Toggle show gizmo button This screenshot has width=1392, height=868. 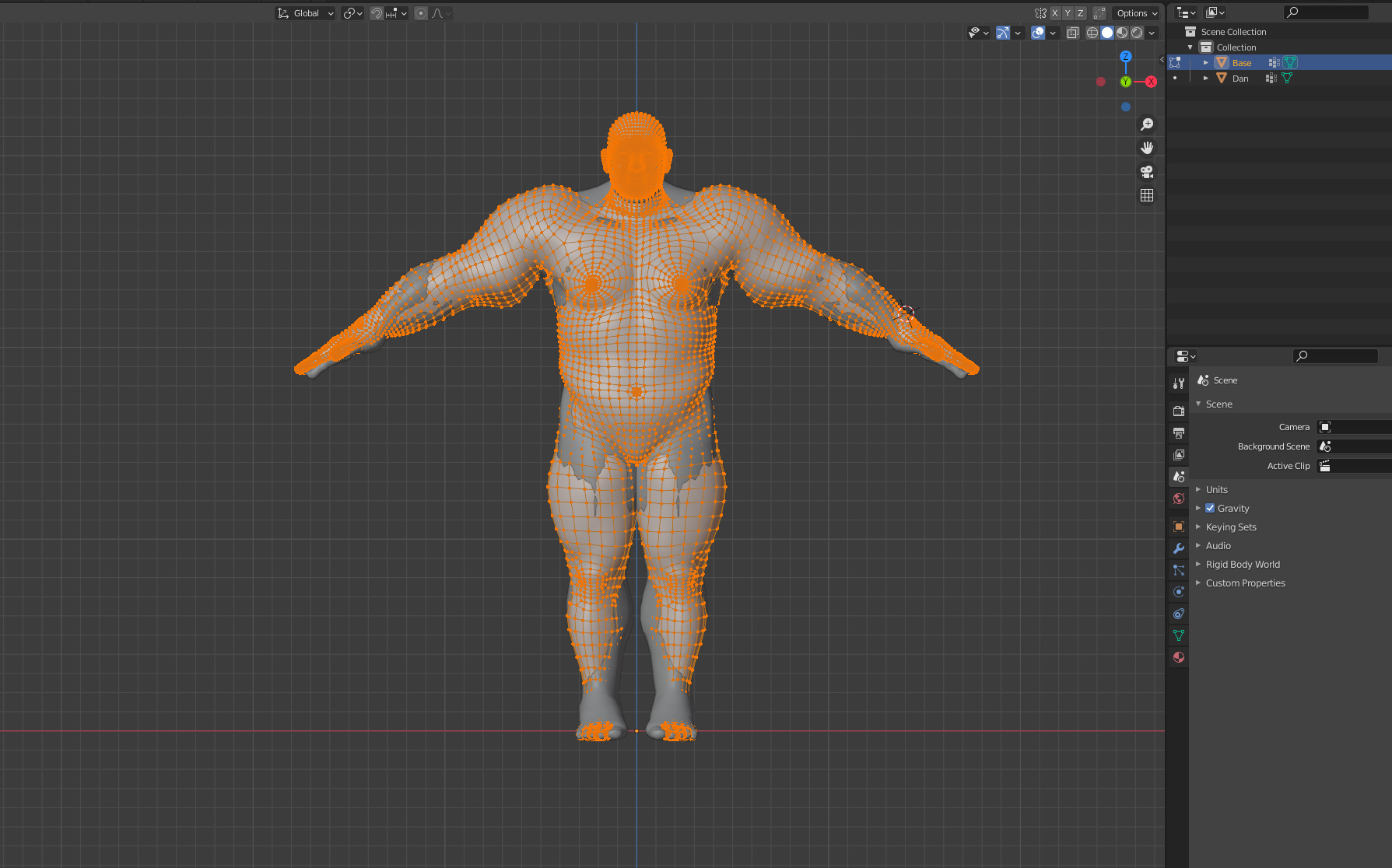point(1003,33)
